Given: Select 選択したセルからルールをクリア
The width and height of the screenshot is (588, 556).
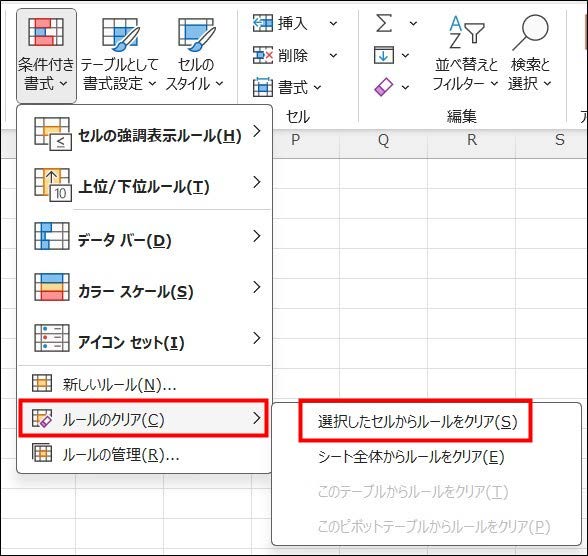Looking at the screenshot, I should coord(416,421).
